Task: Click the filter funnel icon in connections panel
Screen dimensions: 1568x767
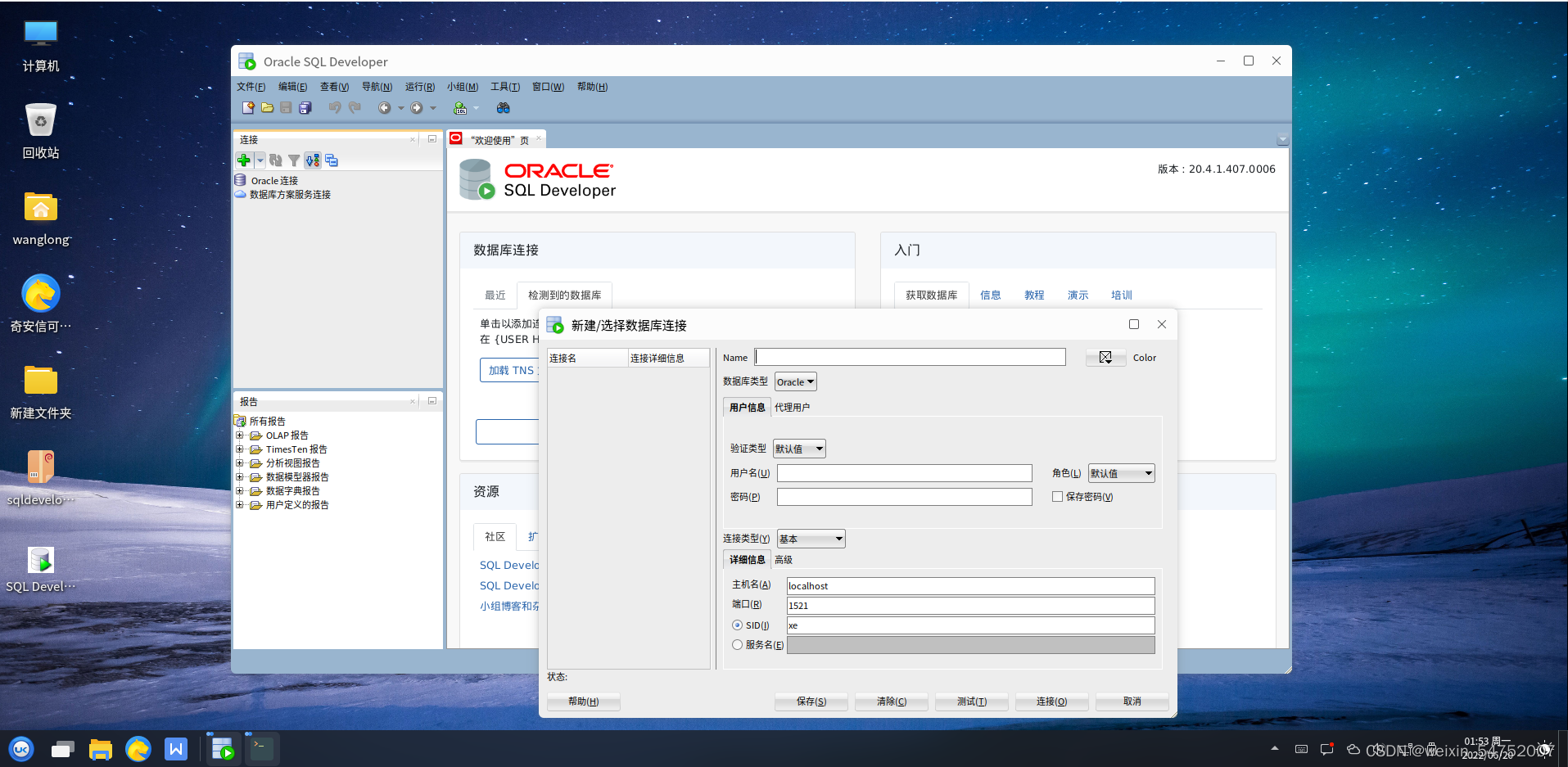Action: (x=294, y=160)
